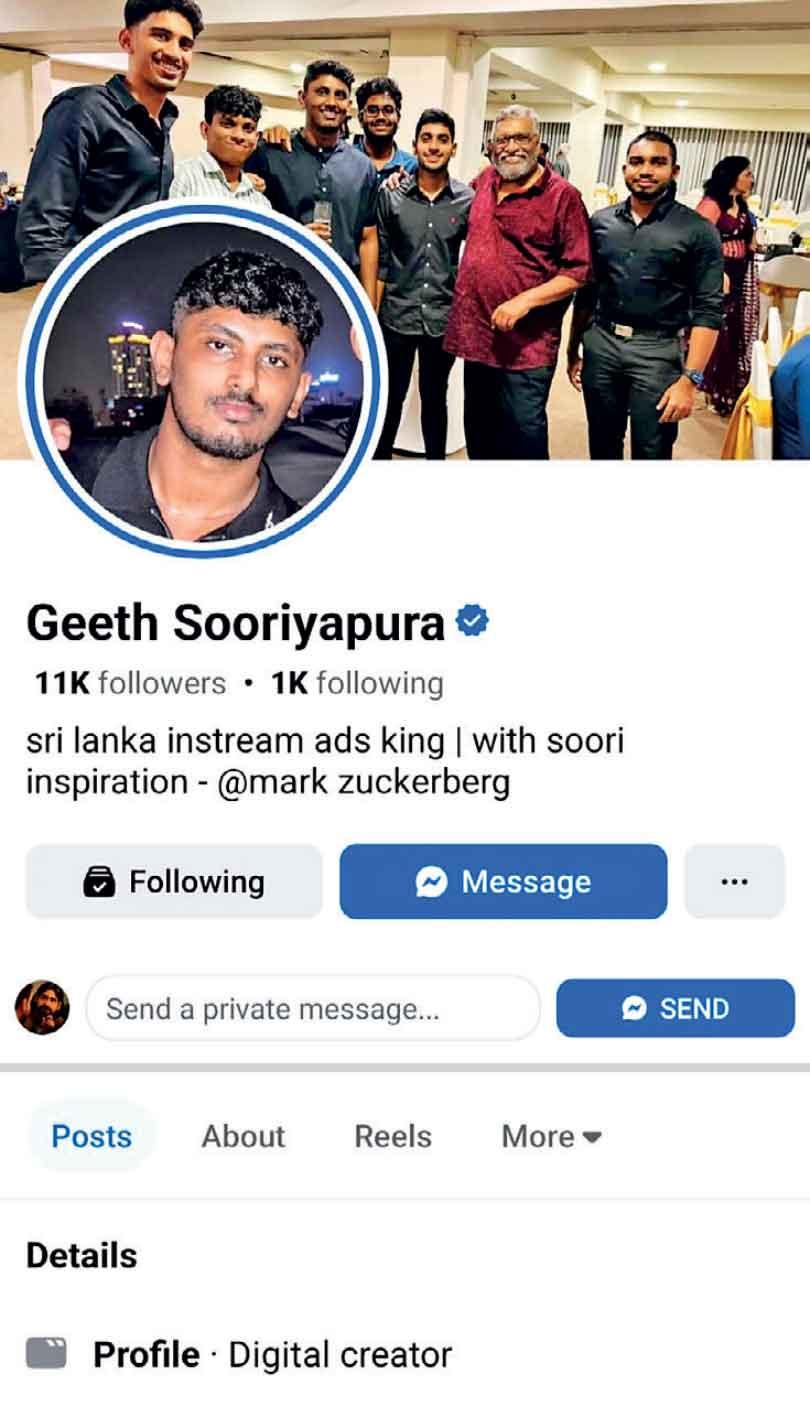The image size is (810, 1407).
Task: Click the Messenger icon in SEND button
Action: coord(634,1008)
